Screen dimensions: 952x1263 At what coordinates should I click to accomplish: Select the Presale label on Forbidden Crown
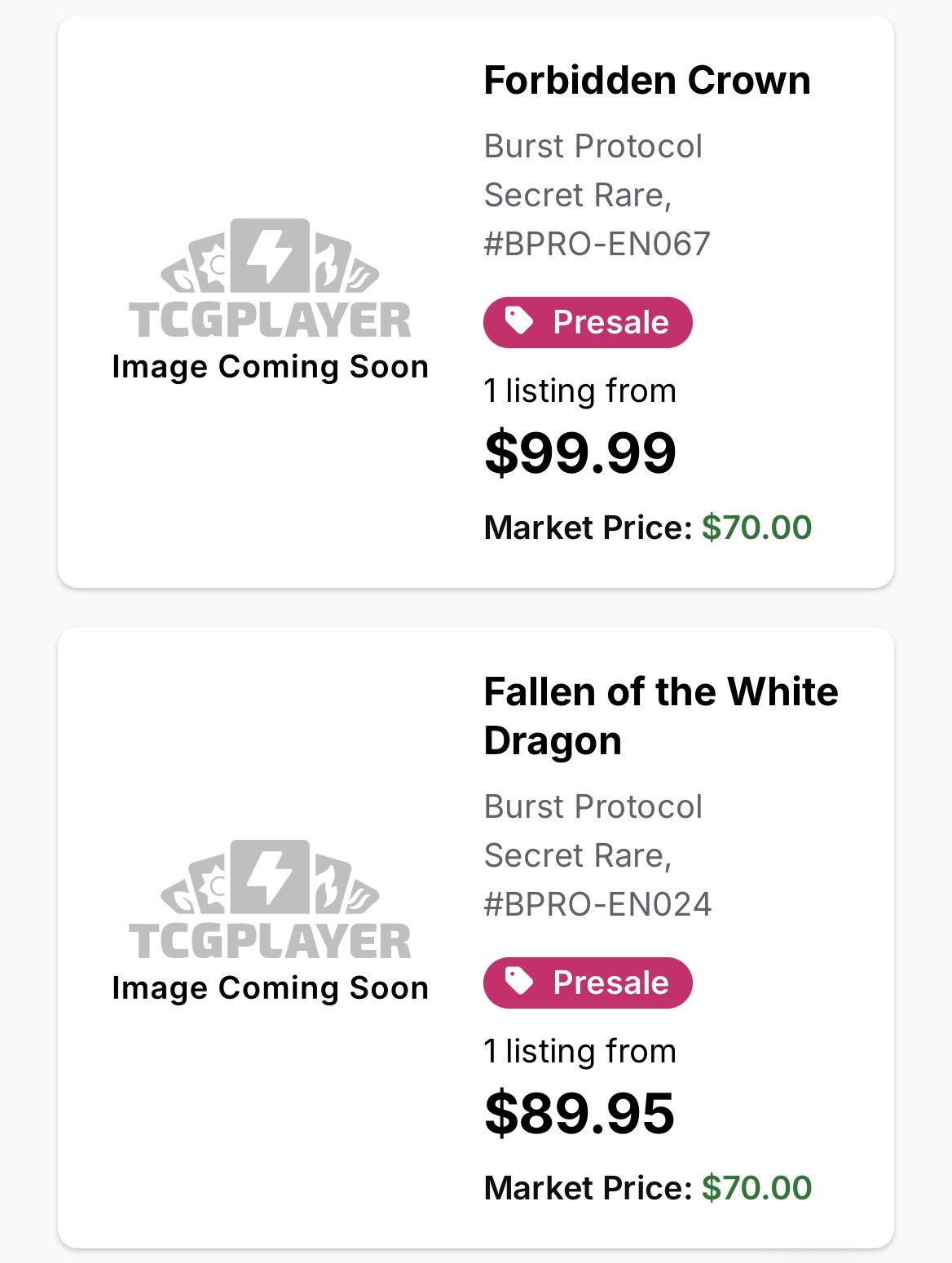pyautogui.click(x=610, y=322)
